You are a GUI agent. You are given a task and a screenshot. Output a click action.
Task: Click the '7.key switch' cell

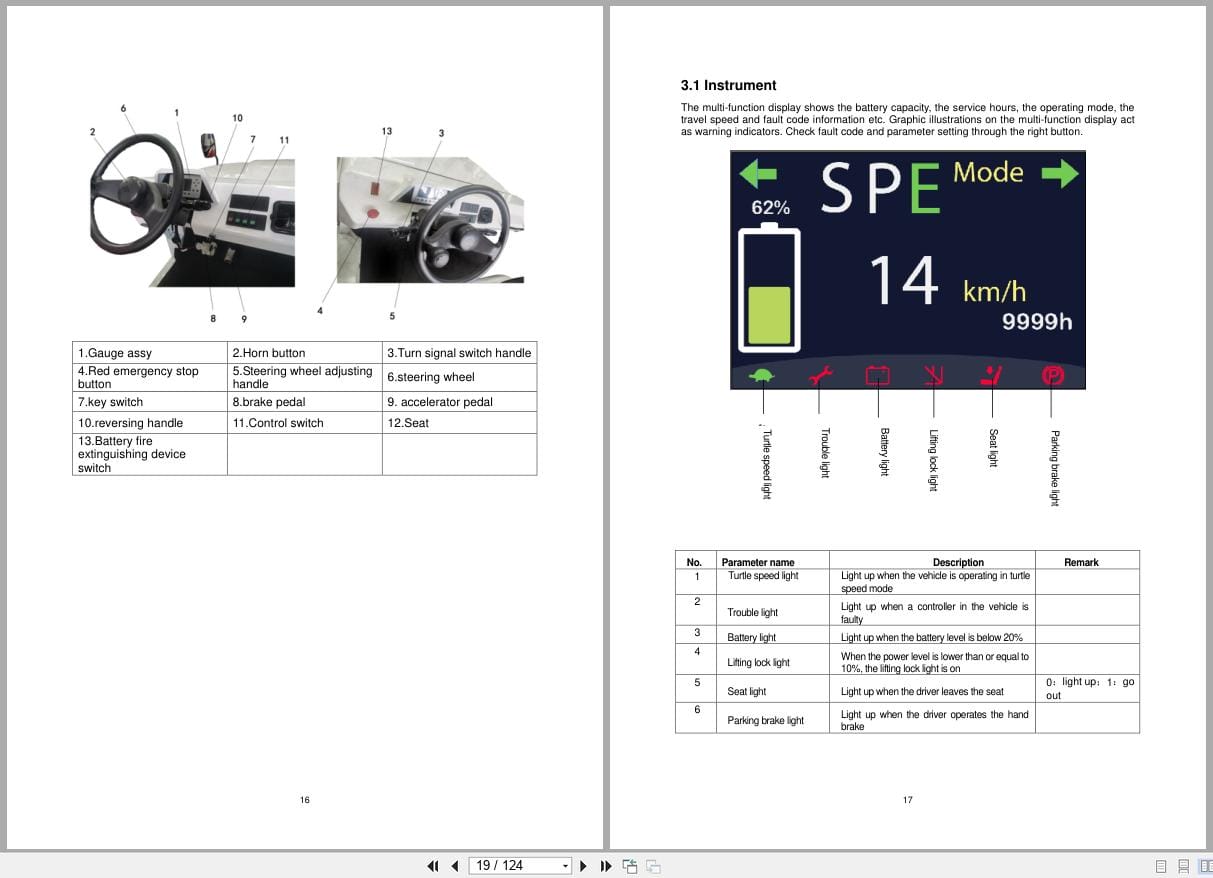[150, 402]
